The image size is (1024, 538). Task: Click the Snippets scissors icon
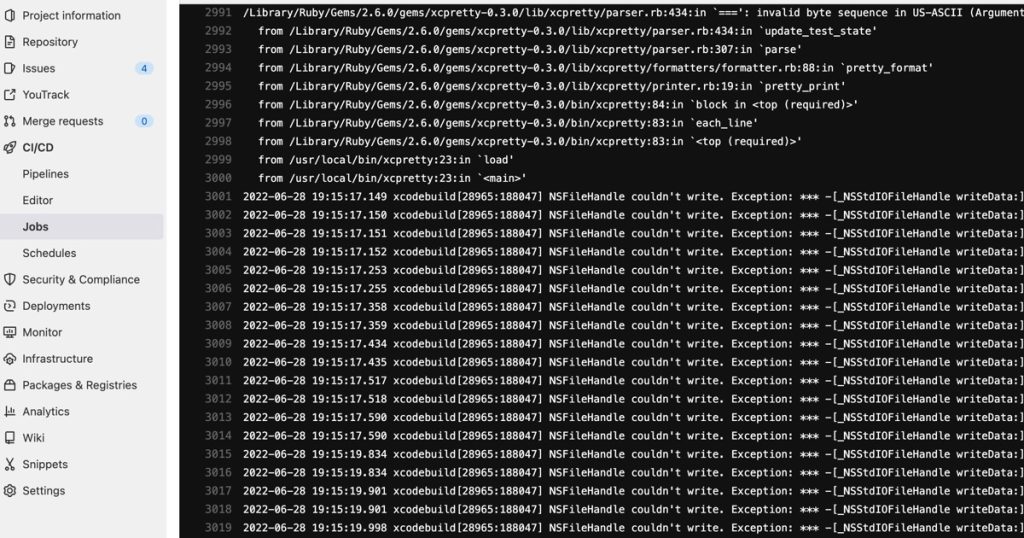[9, 464]
